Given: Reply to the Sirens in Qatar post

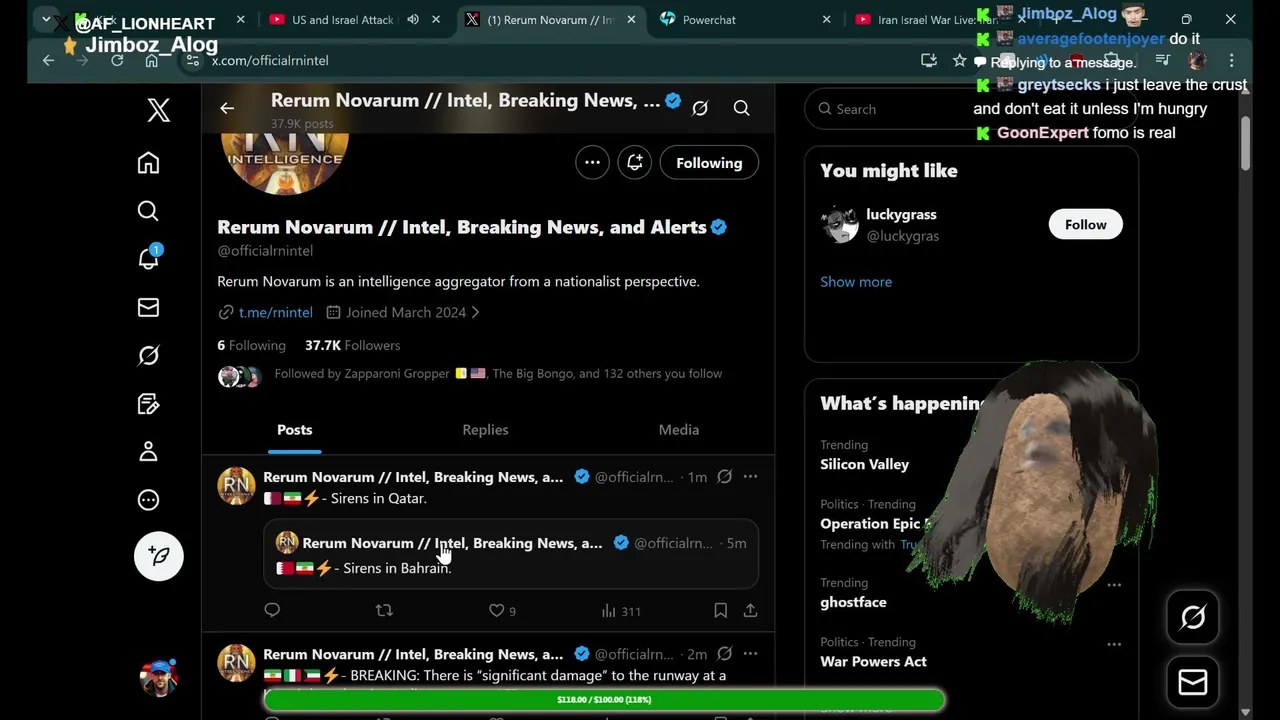Looking at the screenshot, I should pyautogui.click(x=272, y=610).
